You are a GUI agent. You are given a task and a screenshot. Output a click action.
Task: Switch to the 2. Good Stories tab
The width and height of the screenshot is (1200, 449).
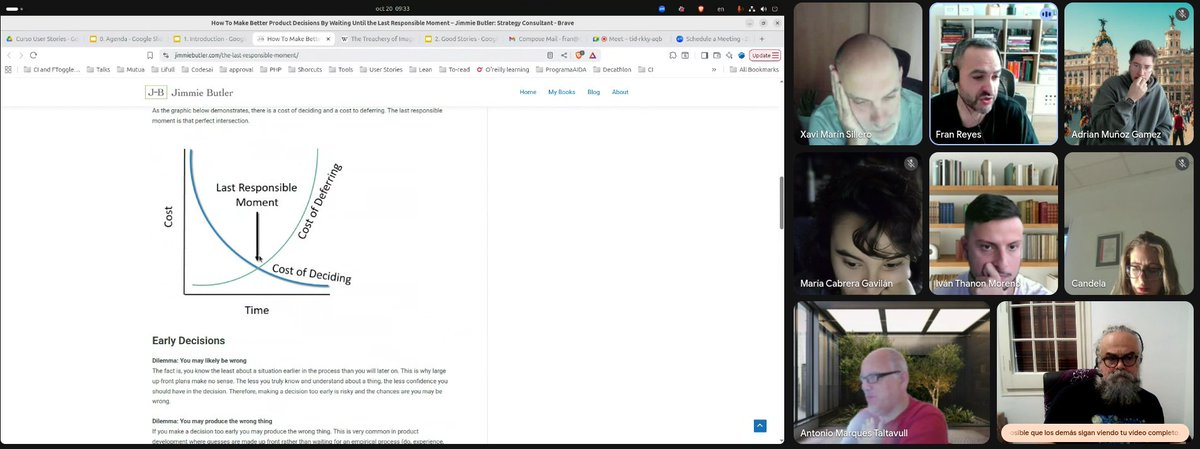[463, 39]
